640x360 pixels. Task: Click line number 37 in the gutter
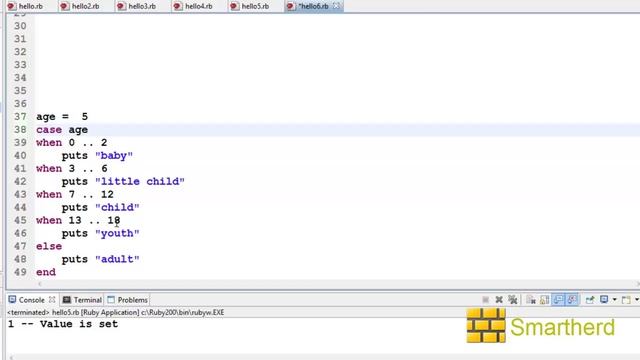(20, 117)
